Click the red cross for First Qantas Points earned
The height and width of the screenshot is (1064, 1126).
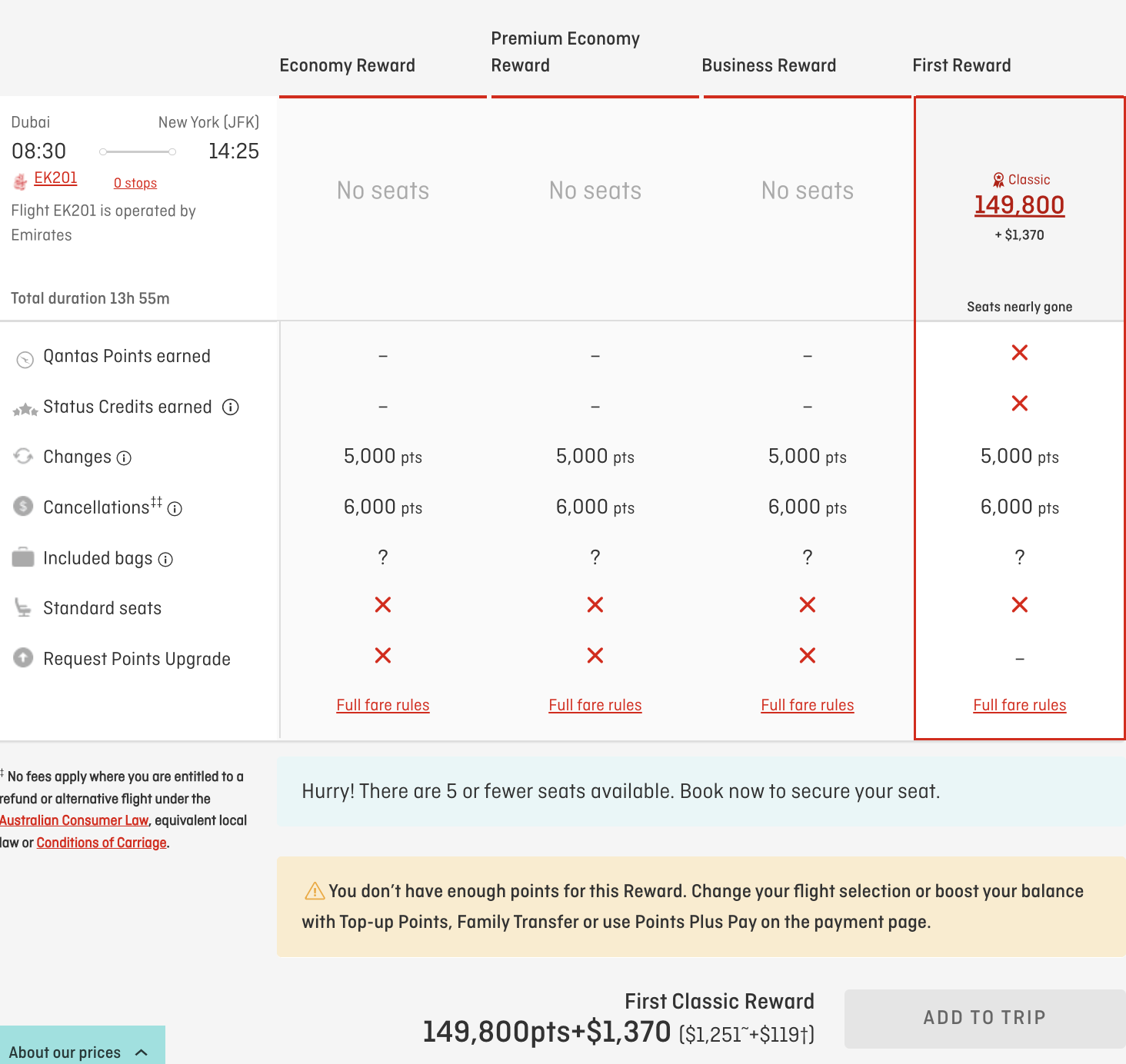coord(1020,353)
